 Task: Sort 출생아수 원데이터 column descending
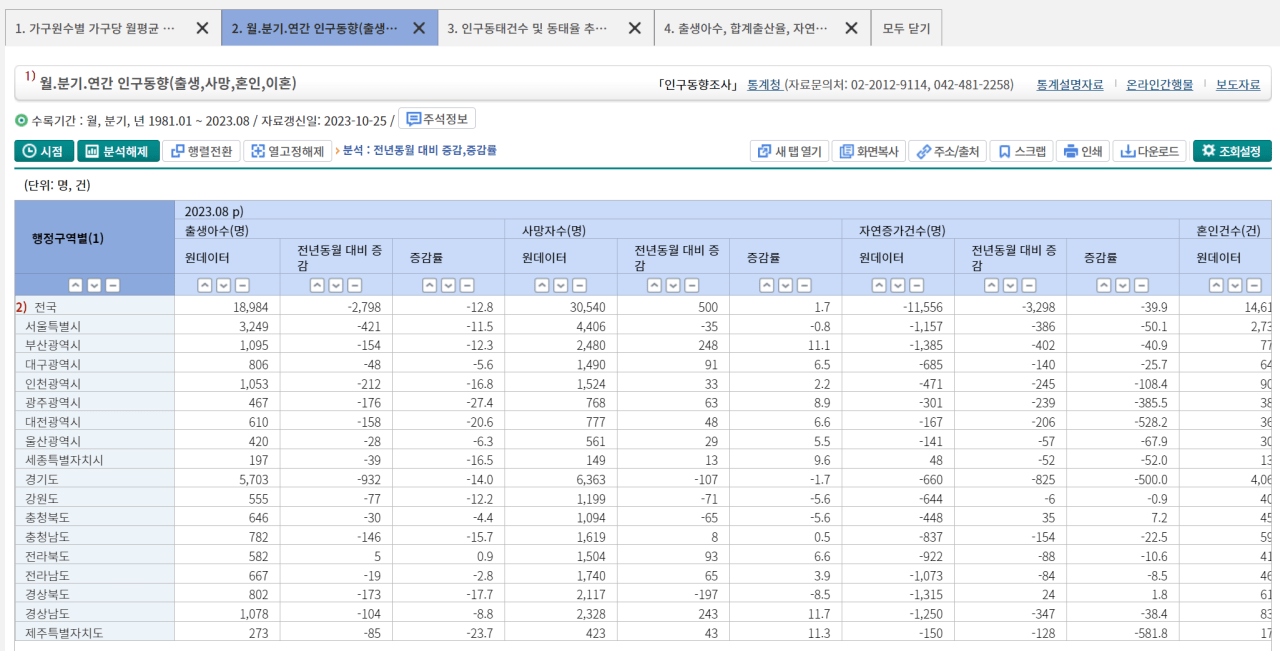click(x=224, y=285)
